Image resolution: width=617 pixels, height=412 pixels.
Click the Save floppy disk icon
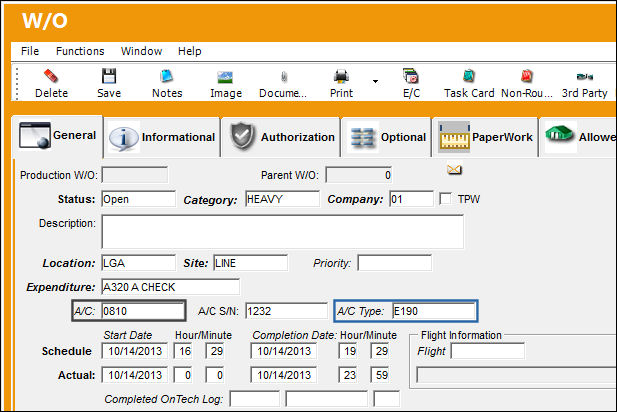coord(109,76)
